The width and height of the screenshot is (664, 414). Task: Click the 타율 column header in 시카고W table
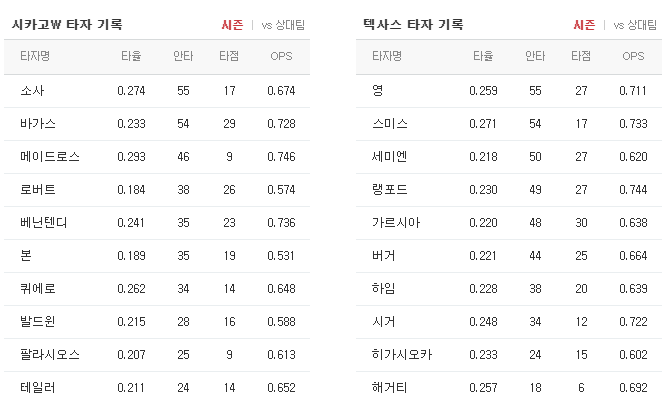pos(131,56)
